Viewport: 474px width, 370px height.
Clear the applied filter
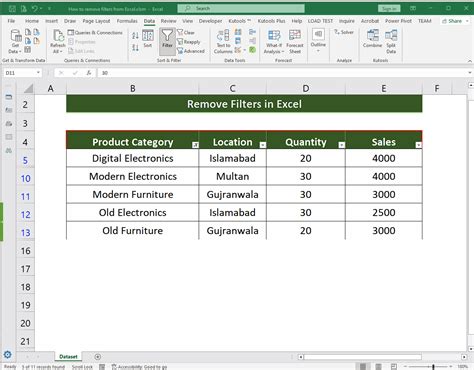(186, 33)
